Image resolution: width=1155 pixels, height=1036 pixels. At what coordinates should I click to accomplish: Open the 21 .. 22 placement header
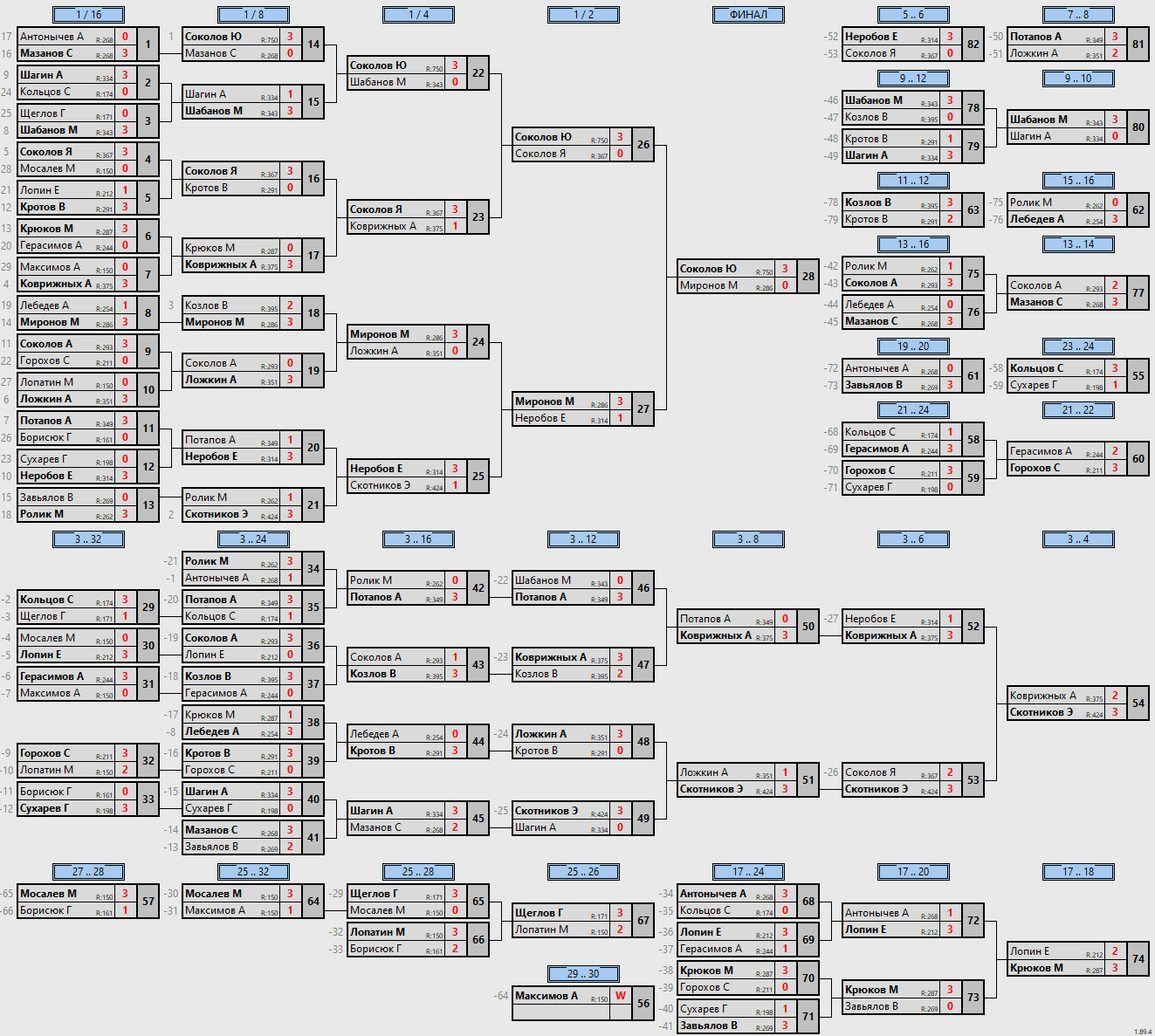pyautogui.click(x=1078, y=409)
